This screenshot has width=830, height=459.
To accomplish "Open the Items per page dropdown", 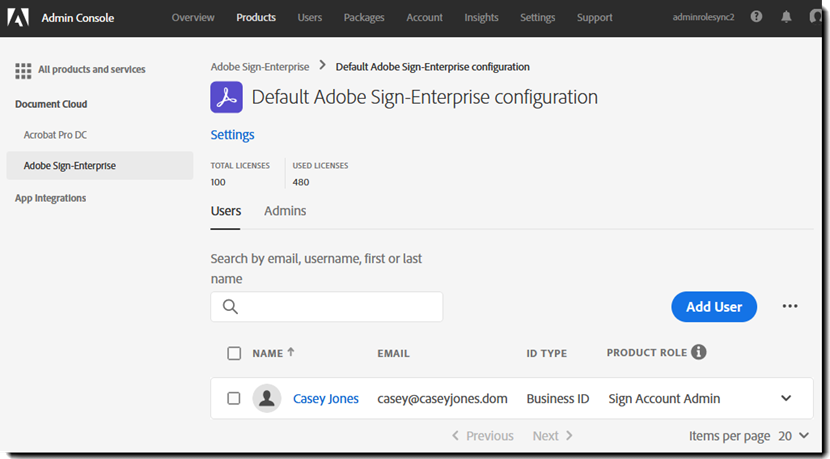I will [794, 436].
